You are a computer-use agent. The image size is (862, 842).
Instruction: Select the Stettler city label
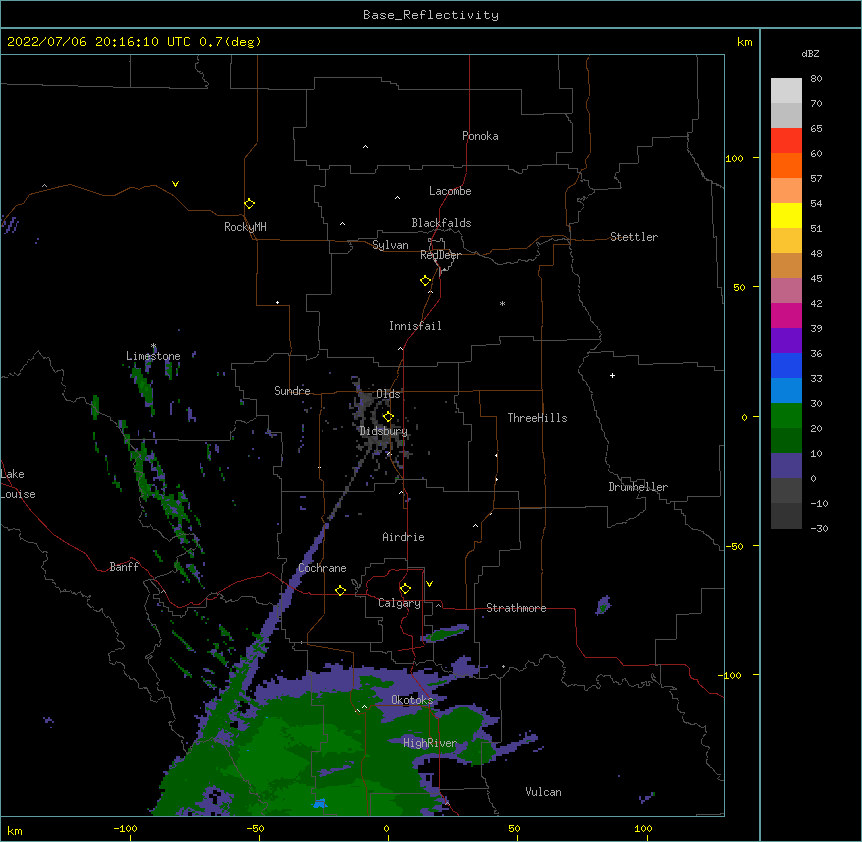[x=634, y=237]
